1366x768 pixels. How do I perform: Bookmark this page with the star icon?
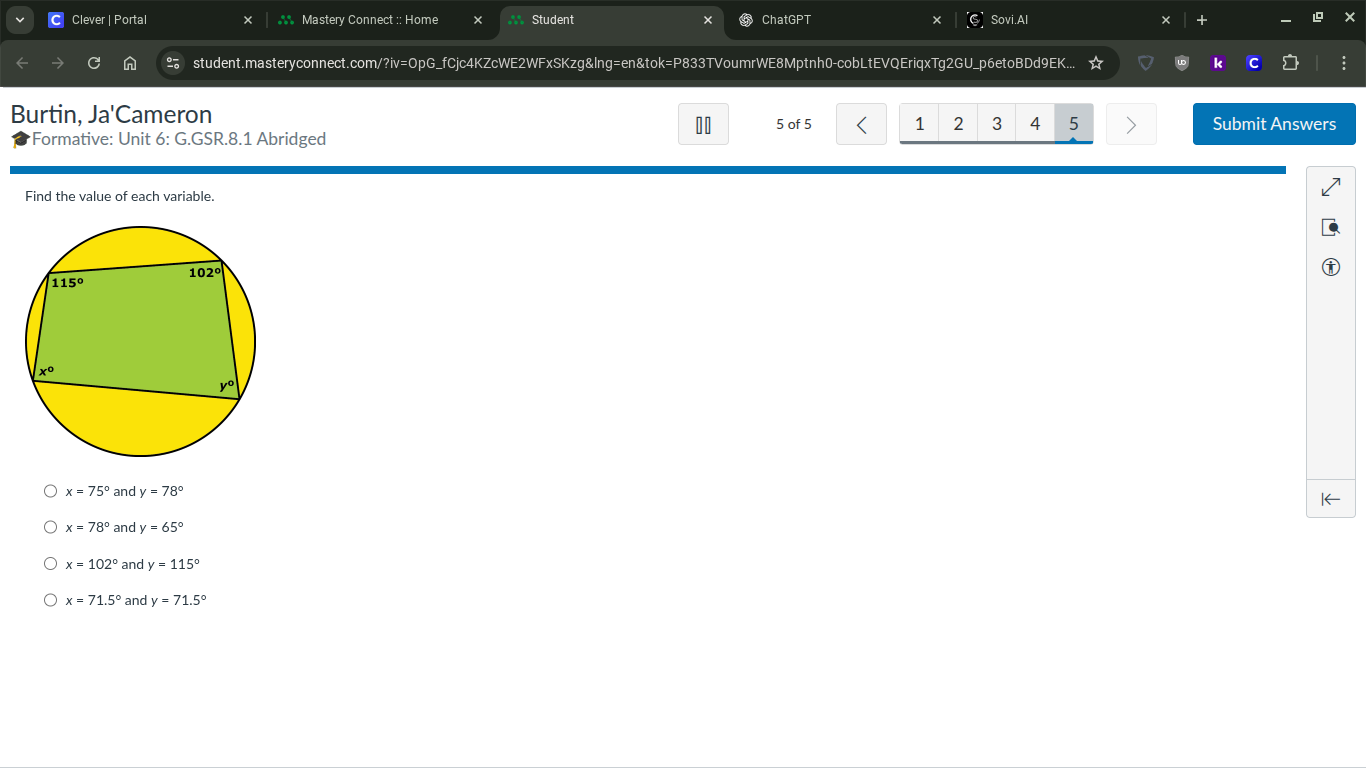[1096, 63]
